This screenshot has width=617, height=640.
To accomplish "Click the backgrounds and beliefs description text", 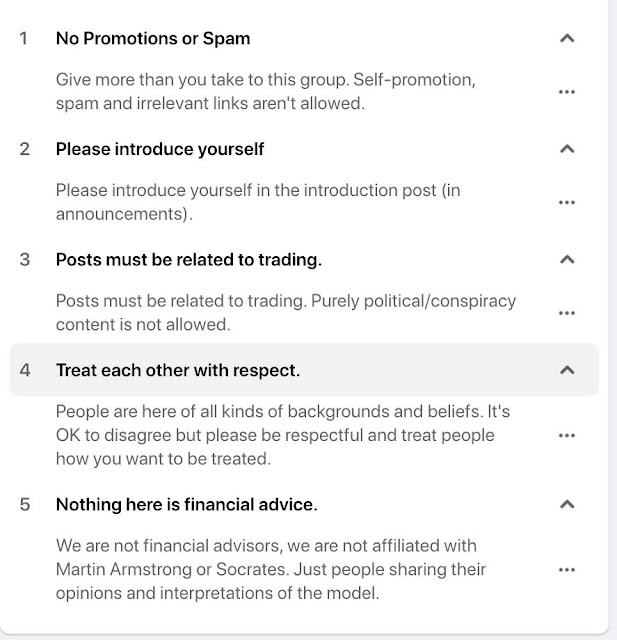I will (x=283, y=435).
